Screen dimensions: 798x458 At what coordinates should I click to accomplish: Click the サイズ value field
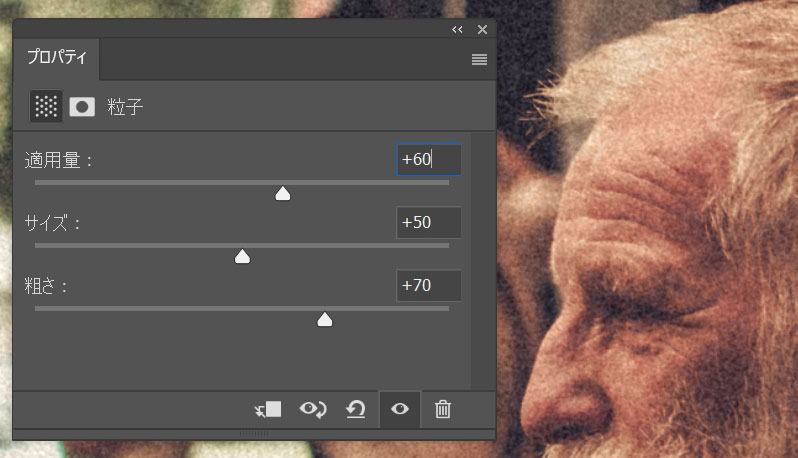point(429,222)
